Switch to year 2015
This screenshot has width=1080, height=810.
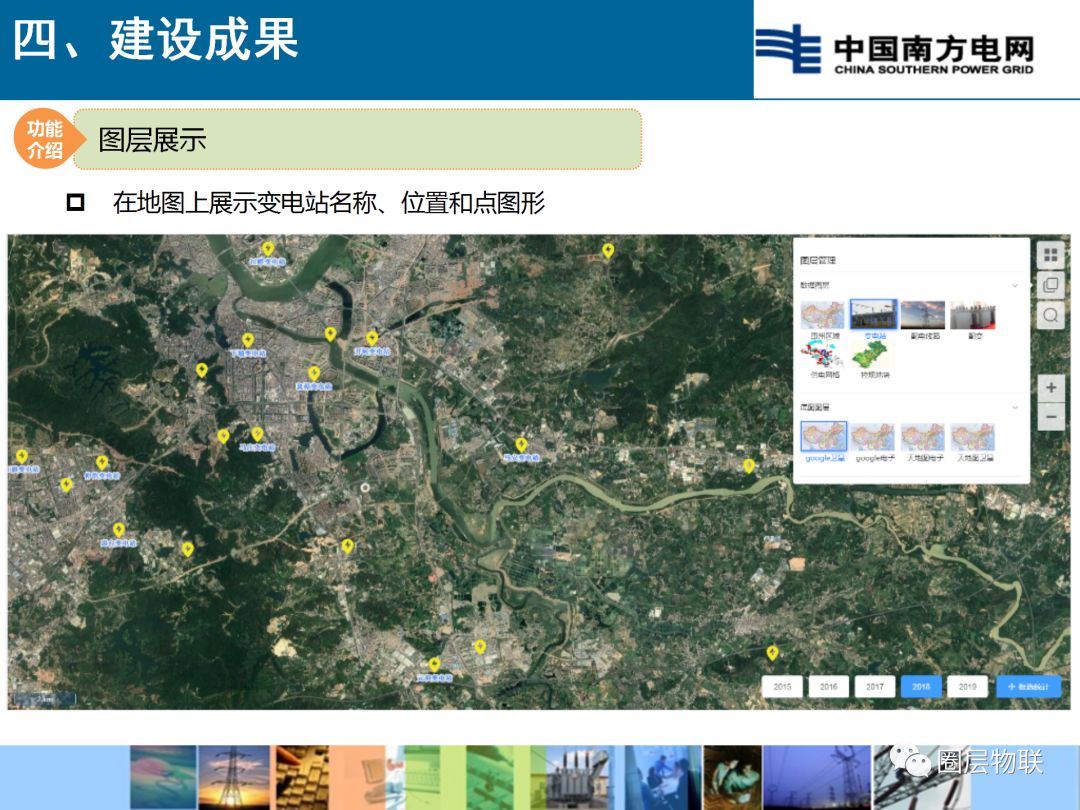click(782, 687)
